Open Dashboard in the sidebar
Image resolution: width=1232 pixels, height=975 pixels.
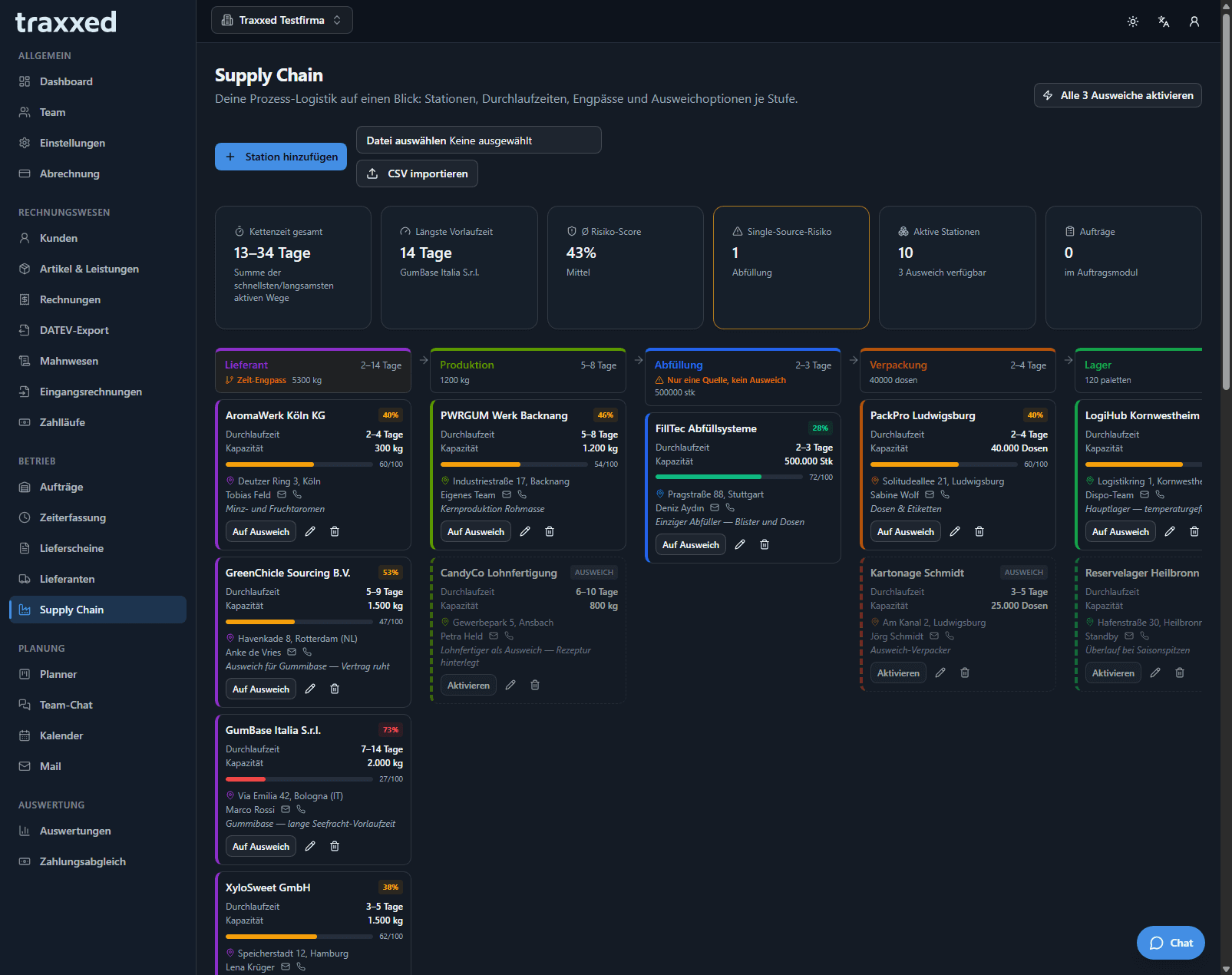click(97, 81)
